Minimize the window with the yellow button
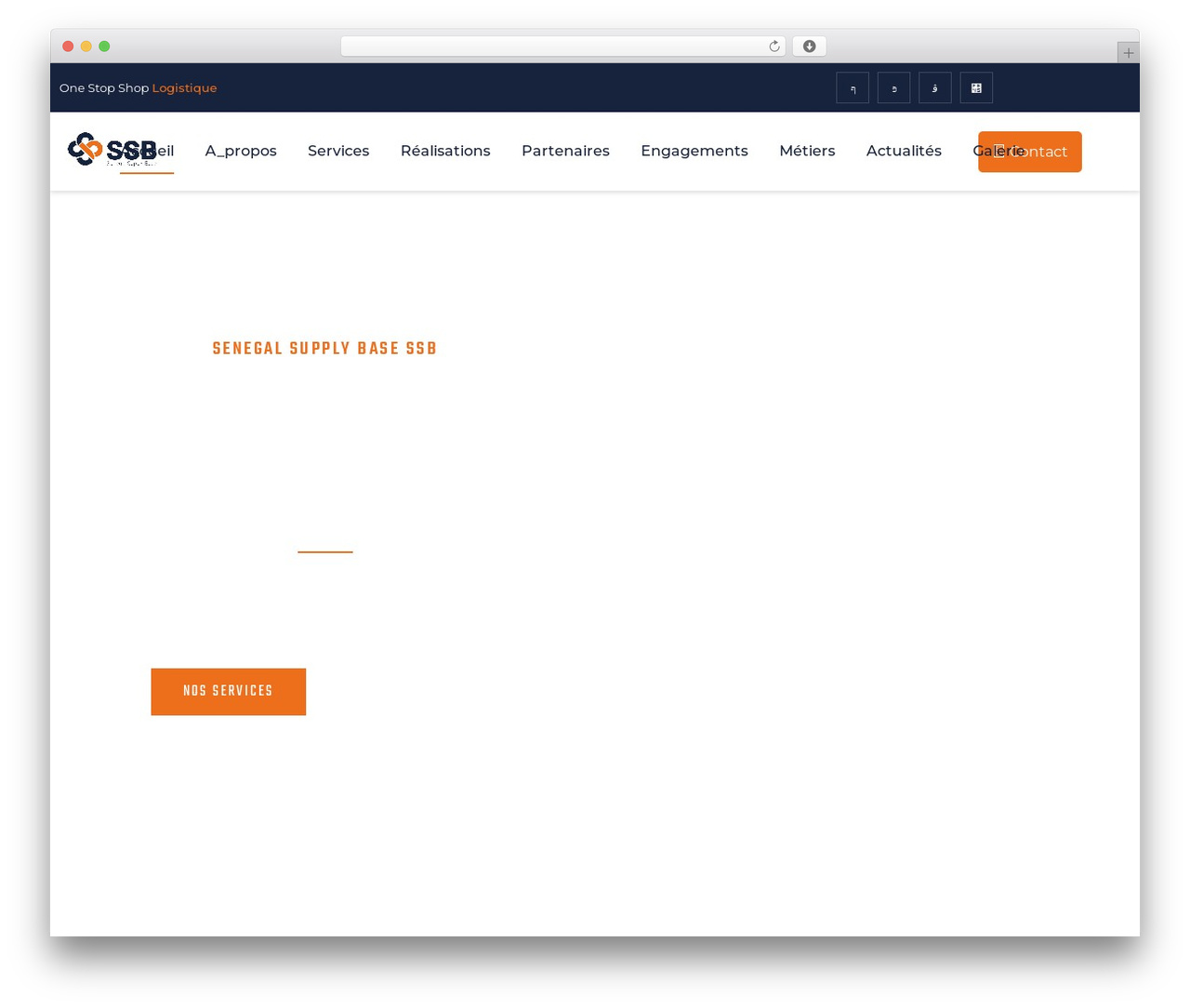1190x1008 pixels. point(86,46)
